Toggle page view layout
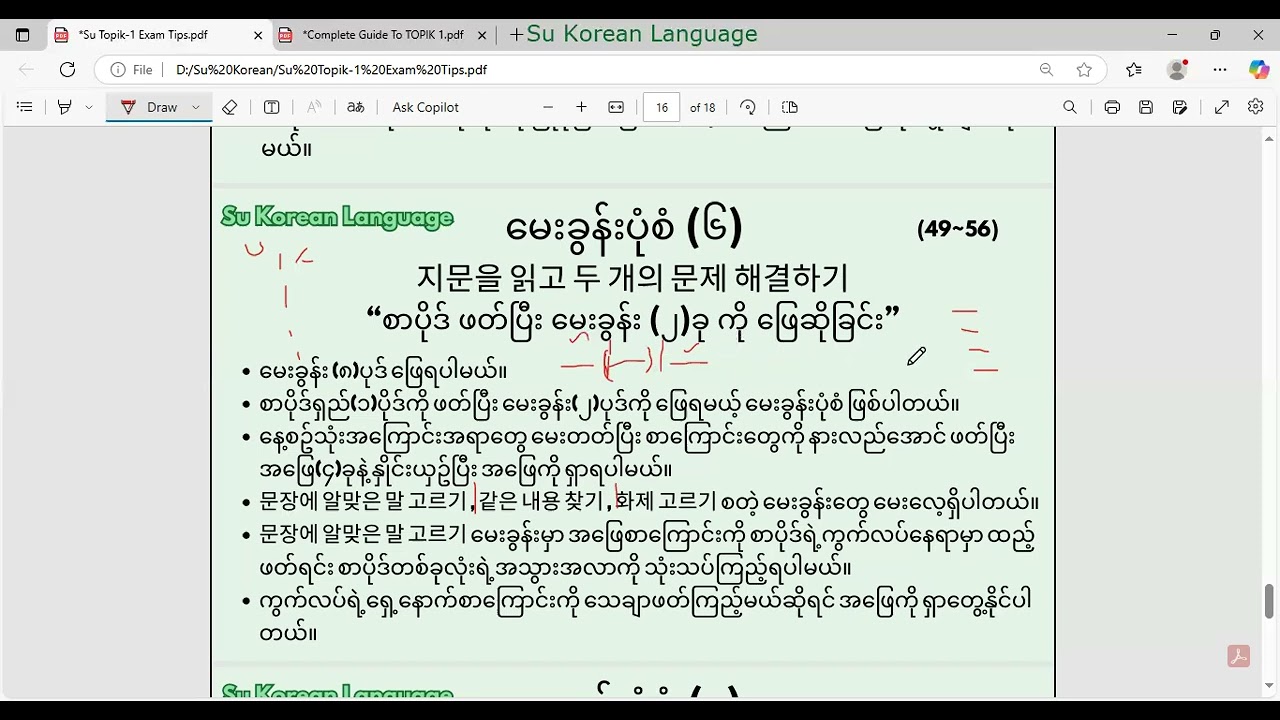The height and width of the screenshot is (720, 1280). point(789,107)
